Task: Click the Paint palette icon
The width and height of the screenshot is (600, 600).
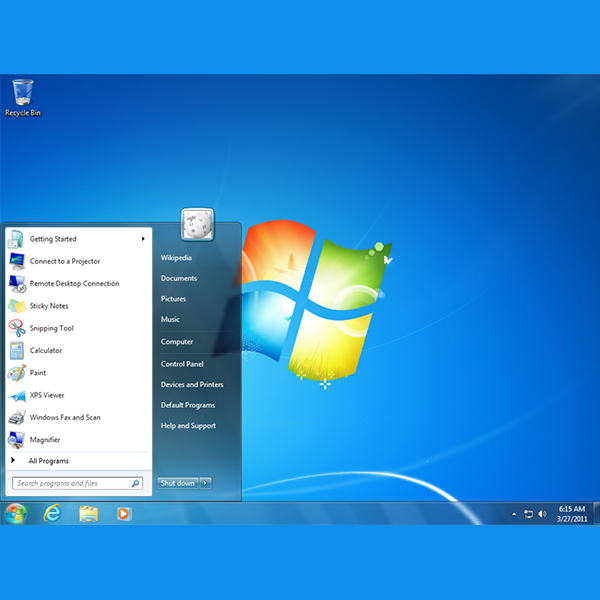Action: coord(16,372)
